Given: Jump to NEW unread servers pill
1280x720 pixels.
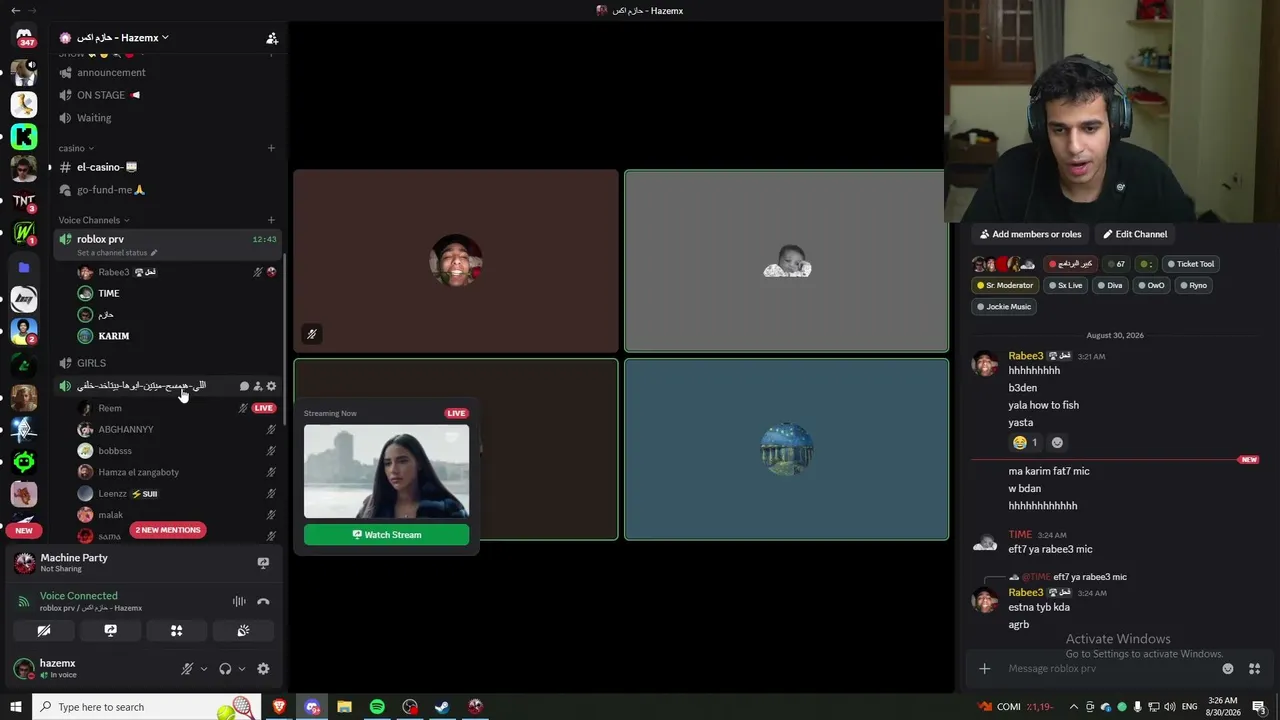Looking at the screenshot, I should [x=24, y=530].
